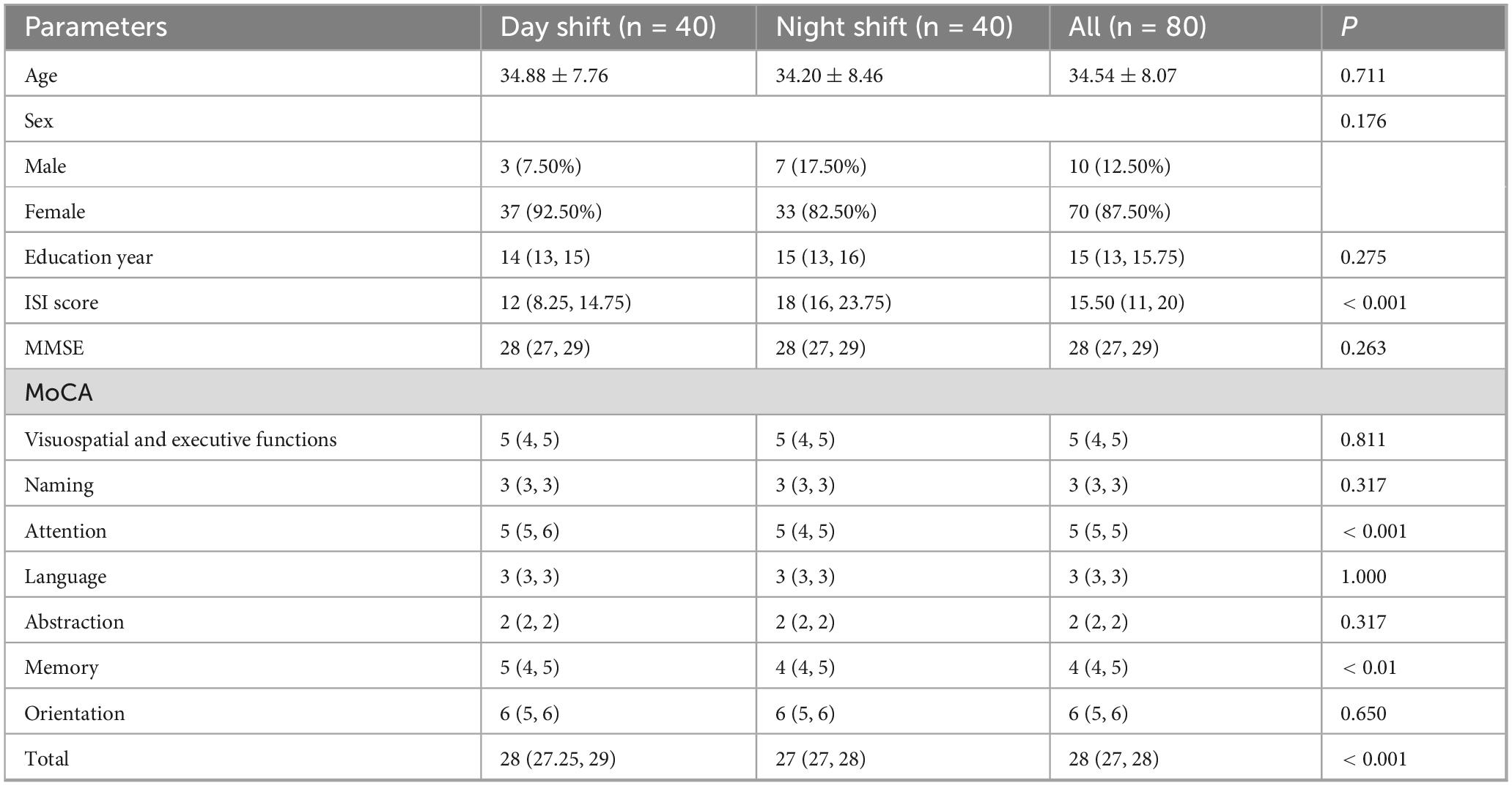Click the MoCA section header row

(59, 393)
